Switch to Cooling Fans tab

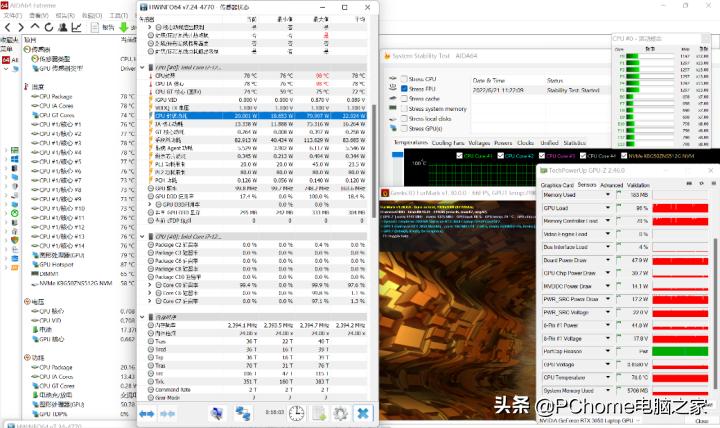click(448, 143)
